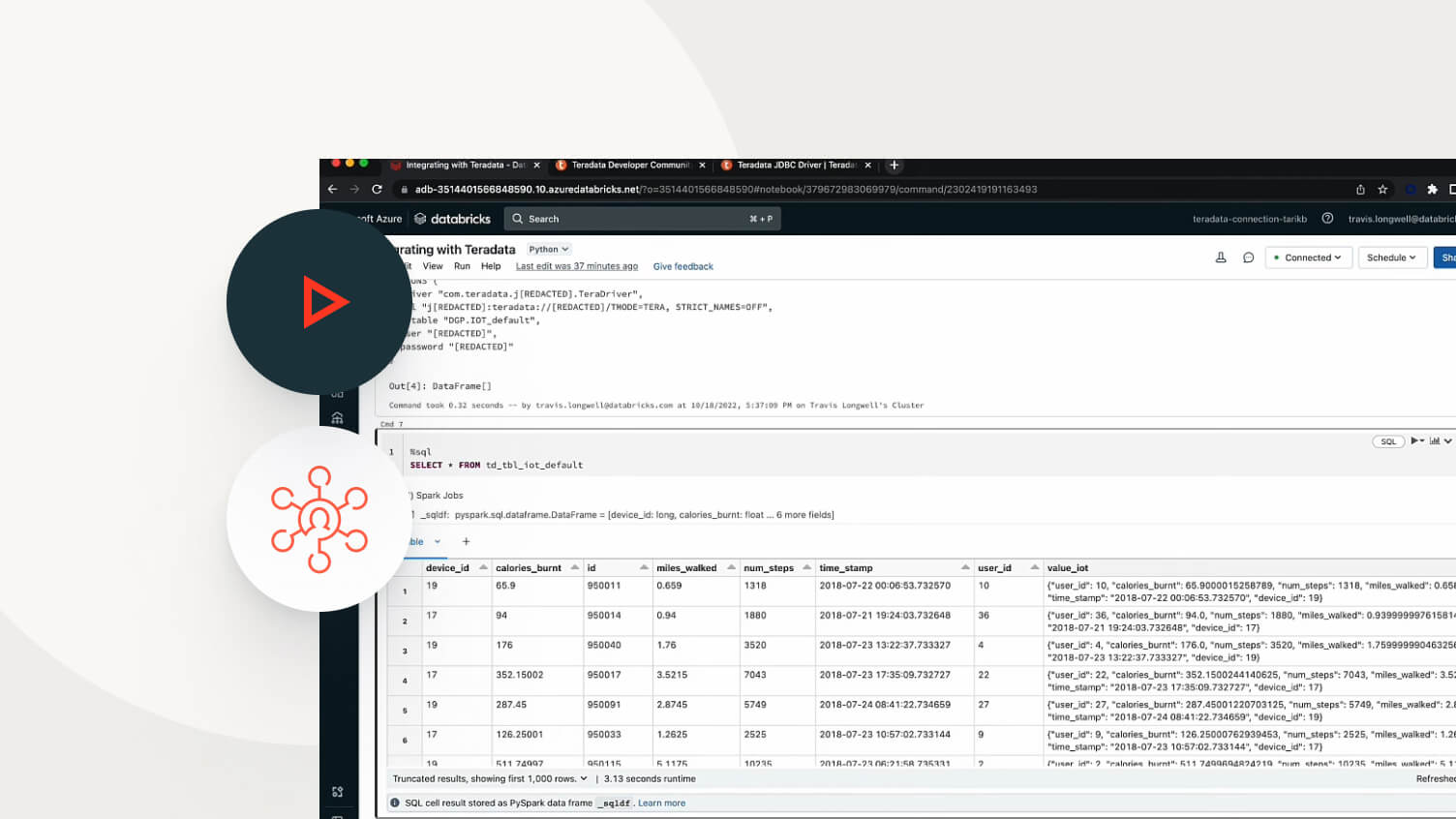The height and width of the screenshot is (819, 1456).
Task: Click the browser share icon
Action: click(x=1360, y=190)
